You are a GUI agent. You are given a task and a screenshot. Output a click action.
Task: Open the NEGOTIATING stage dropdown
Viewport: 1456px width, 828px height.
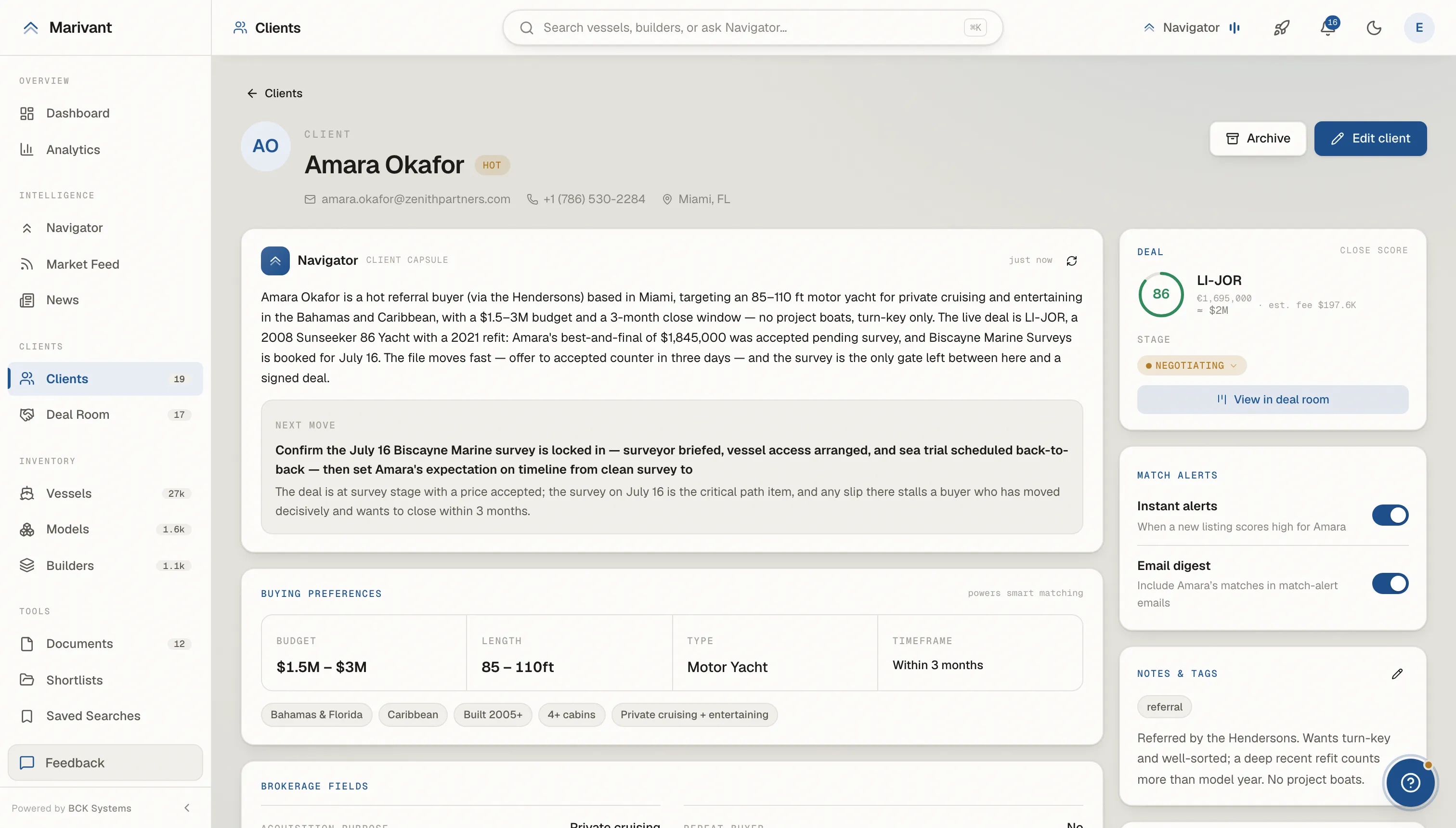coord(1192,366)
